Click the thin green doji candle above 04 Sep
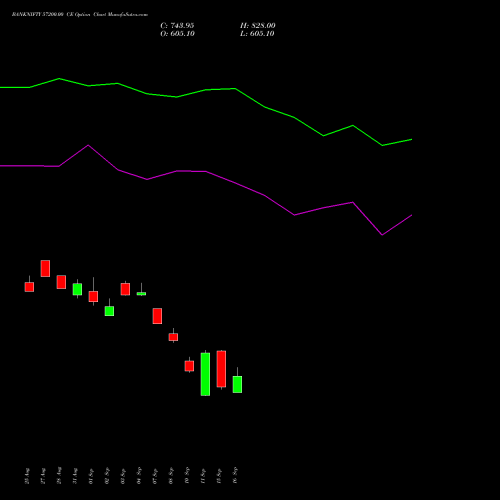500x500 pixels. pos(141,294)
